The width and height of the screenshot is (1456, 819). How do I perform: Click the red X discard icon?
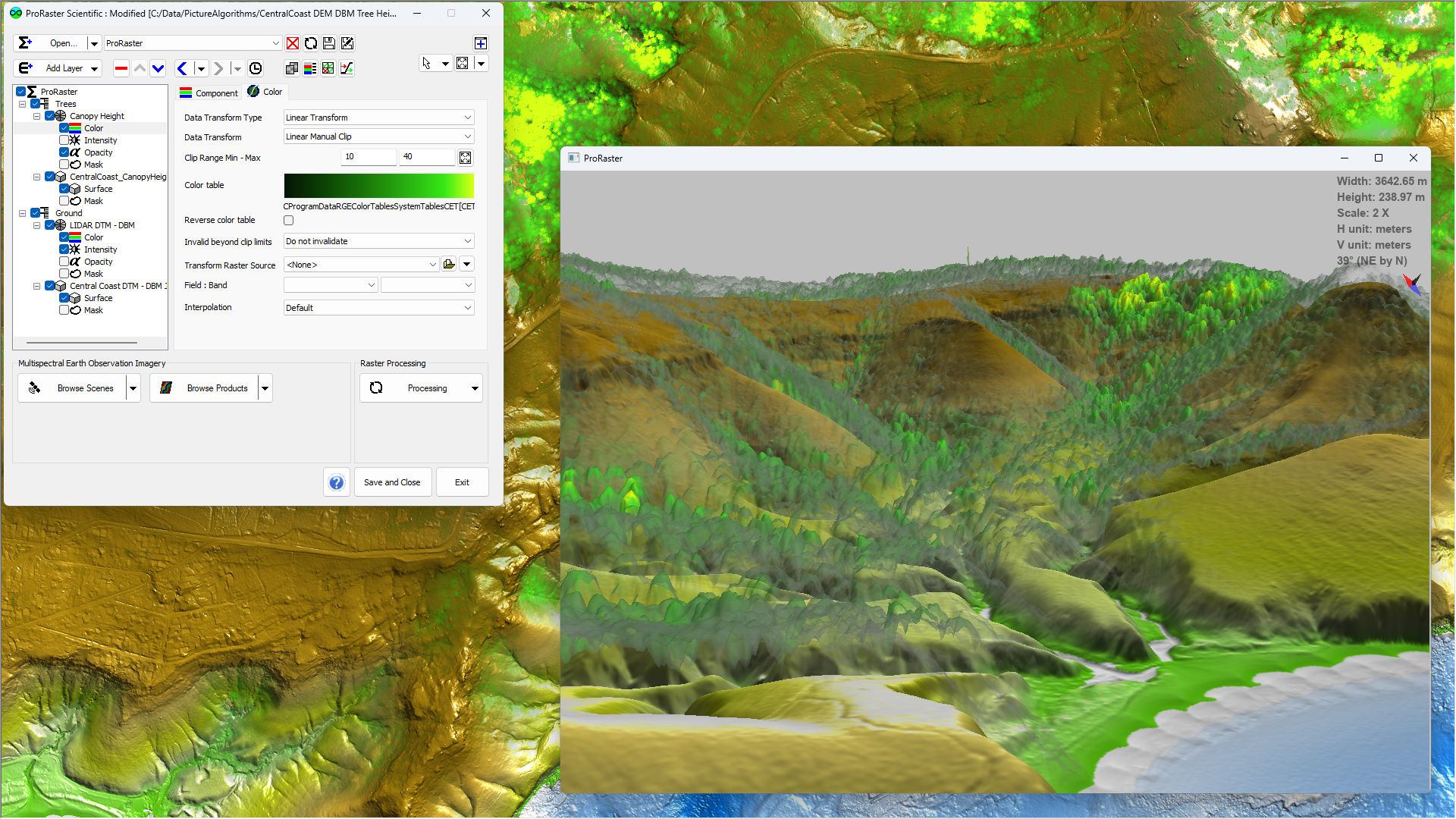[293, 43]
